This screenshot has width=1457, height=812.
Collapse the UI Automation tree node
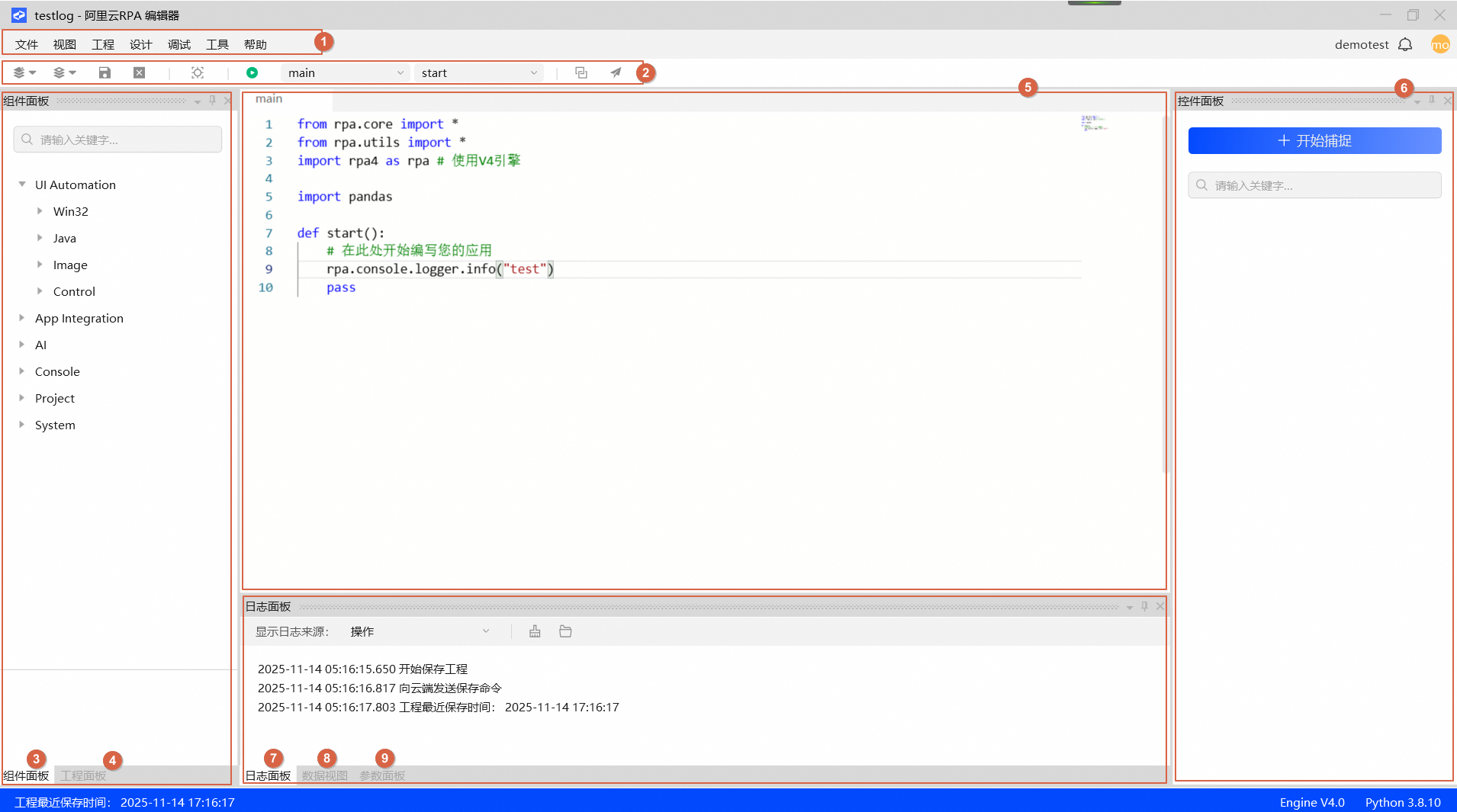(x=22, y=185)
